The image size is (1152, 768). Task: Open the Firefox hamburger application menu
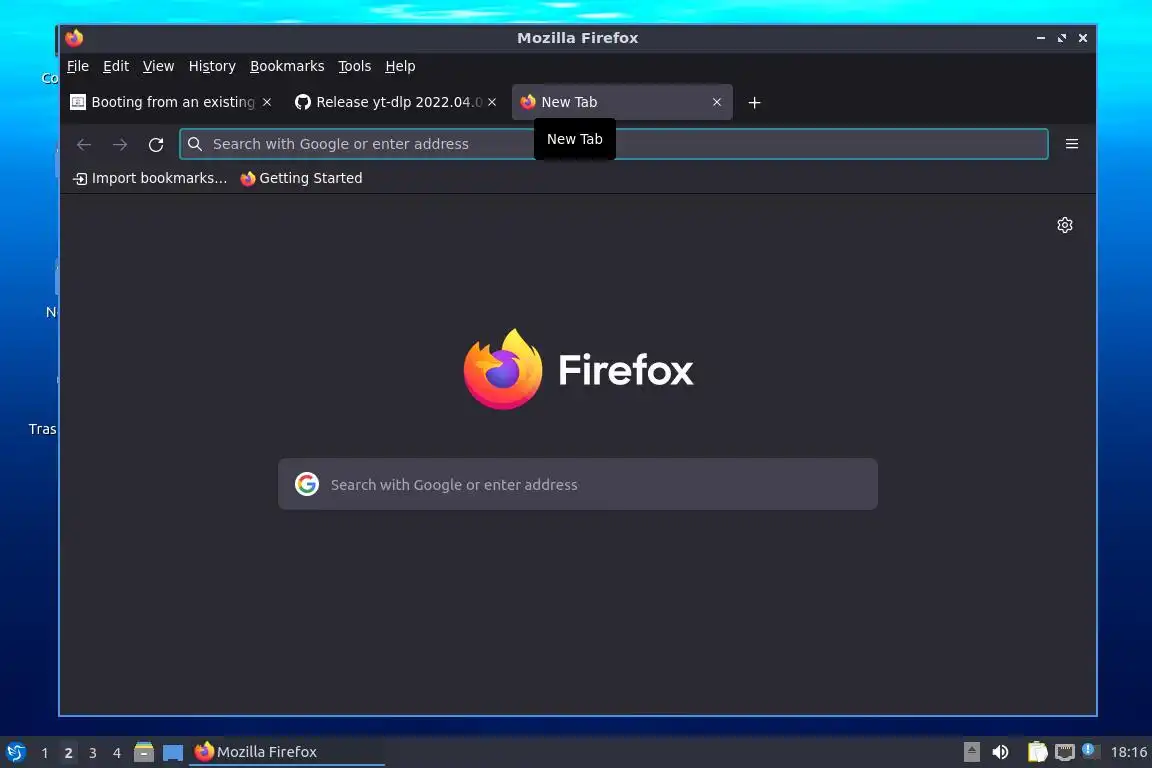pyautogui.click(x=1072, y=144)
